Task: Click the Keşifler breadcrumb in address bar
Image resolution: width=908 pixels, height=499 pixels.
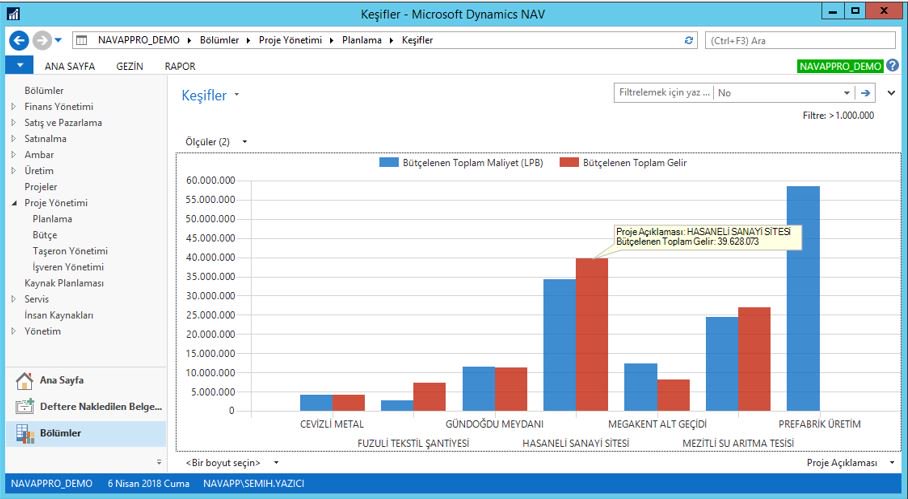Action: (418, 40)
